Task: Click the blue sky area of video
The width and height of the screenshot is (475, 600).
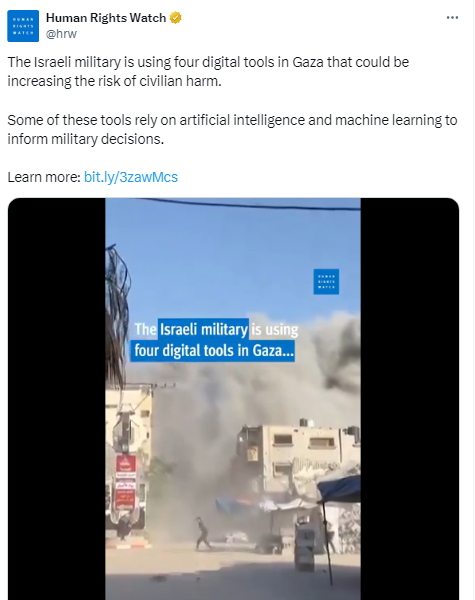Action: [230, 260]
